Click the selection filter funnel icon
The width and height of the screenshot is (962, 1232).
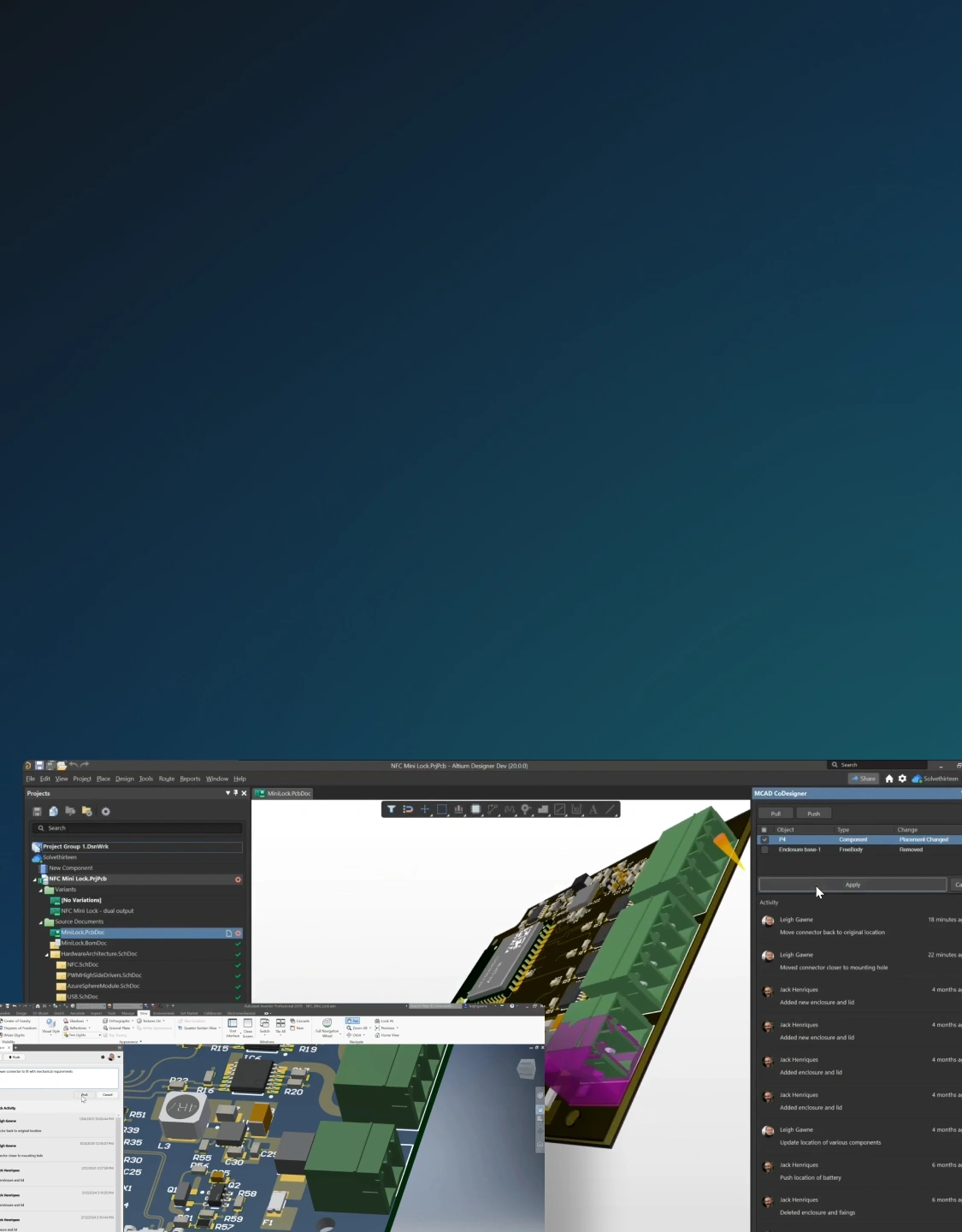pos(391,809)
